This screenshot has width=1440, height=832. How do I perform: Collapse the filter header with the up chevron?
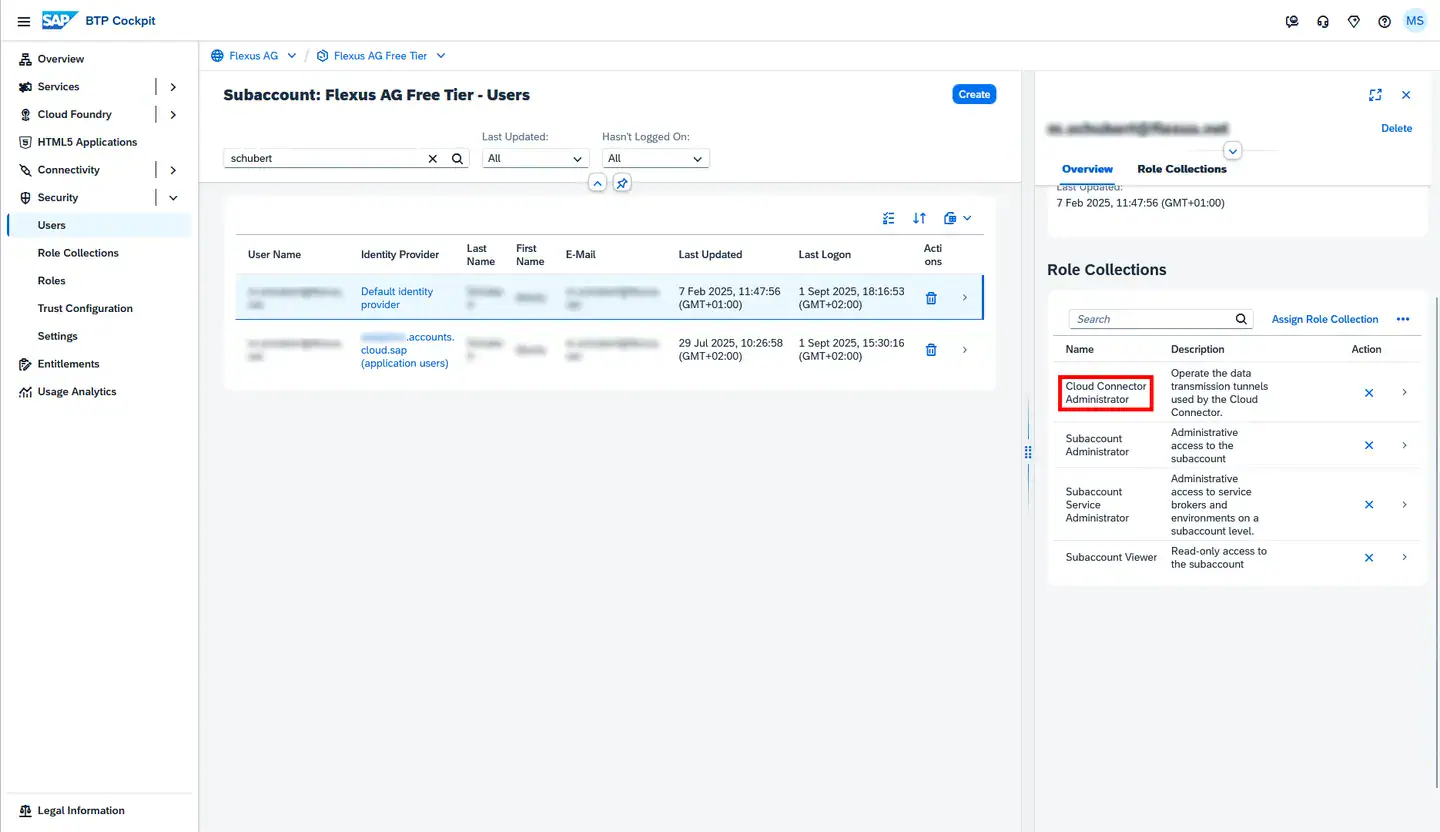pyautogui.click(x=597, y=183)
